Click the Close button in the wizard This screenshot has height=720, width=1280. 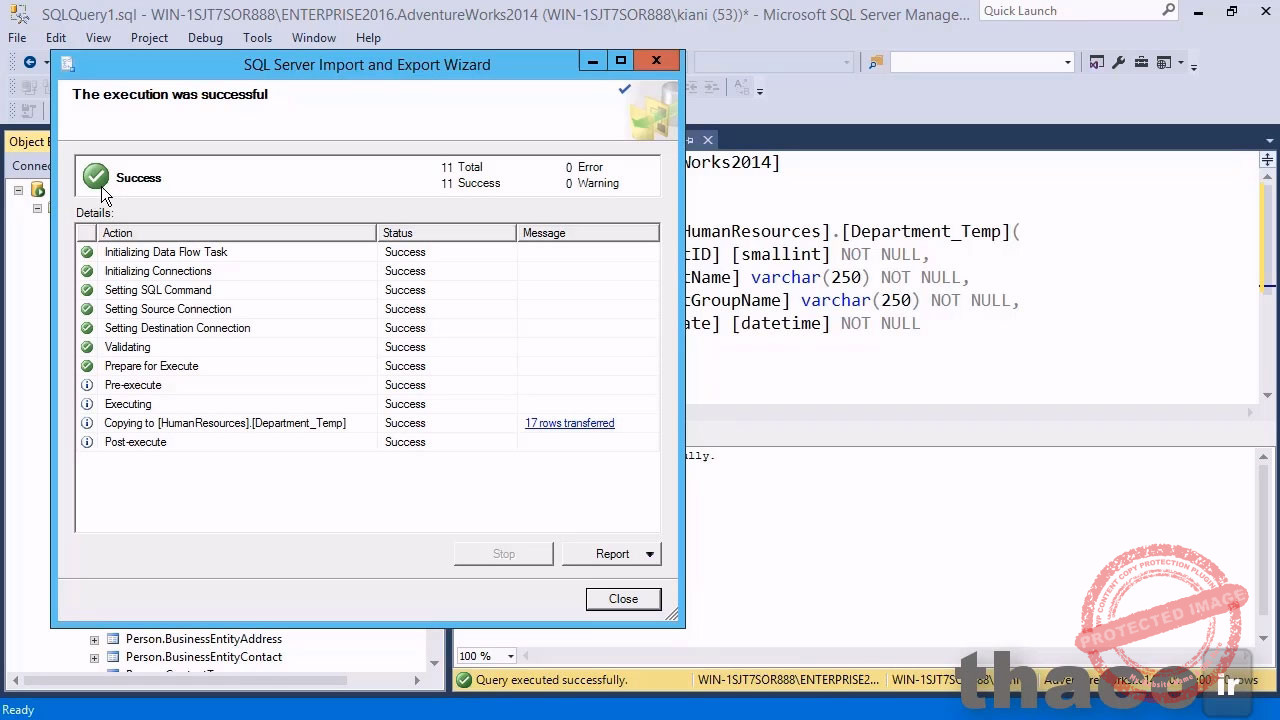623,598
